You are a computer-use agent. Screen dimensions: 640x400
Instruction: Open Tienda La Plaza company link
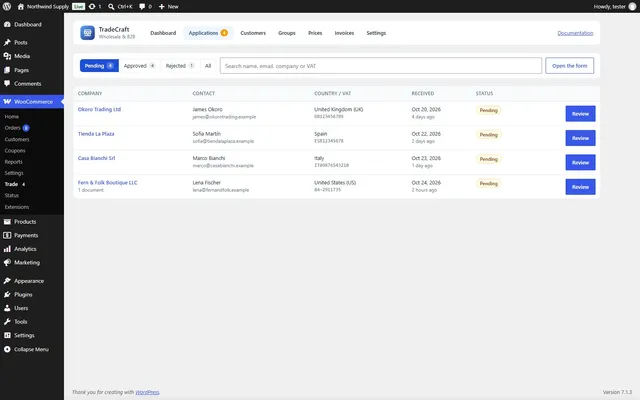pyautogui.click(x=96, y=134)
